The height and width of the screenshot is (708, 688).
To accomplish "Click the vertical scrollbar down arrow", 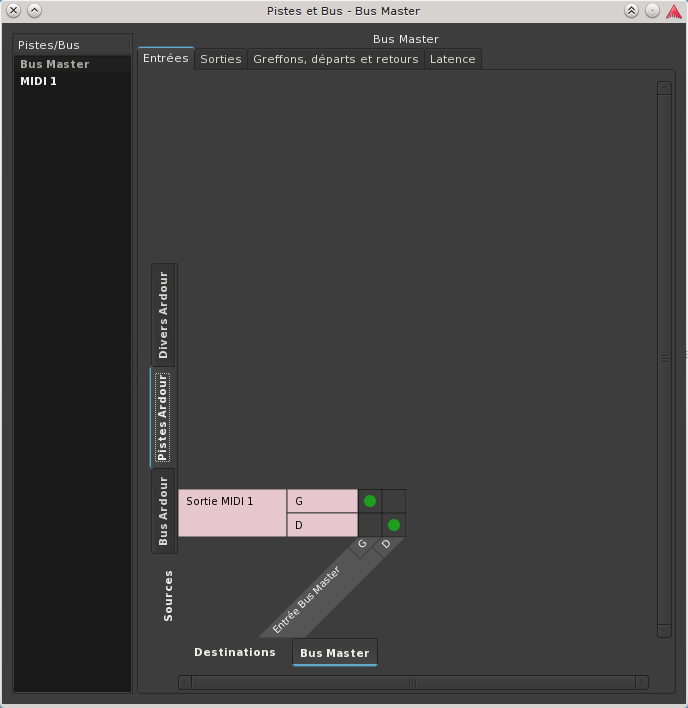I will click(664, 630).
